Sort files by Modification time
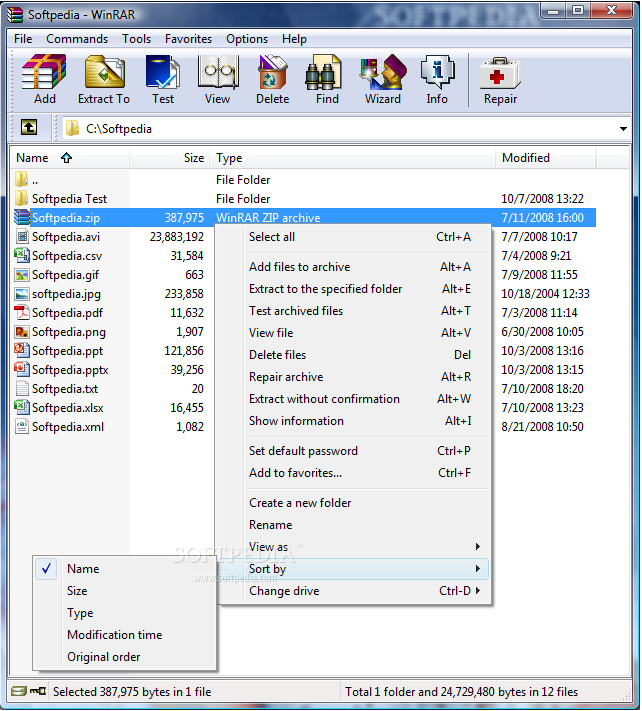 point(125,634)
